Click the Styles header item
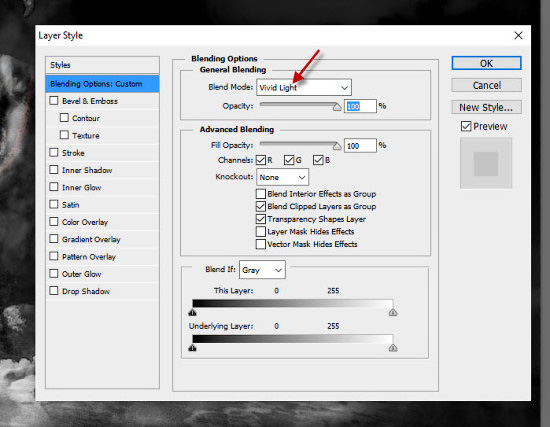 coord(102,65)
